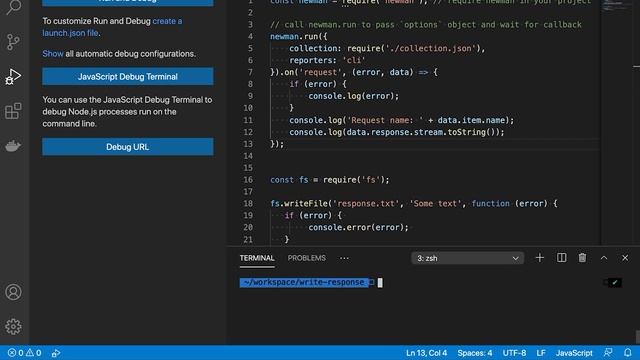
Task: Click "reporters: 'cli'" on line 6
Action: (327, 60)
